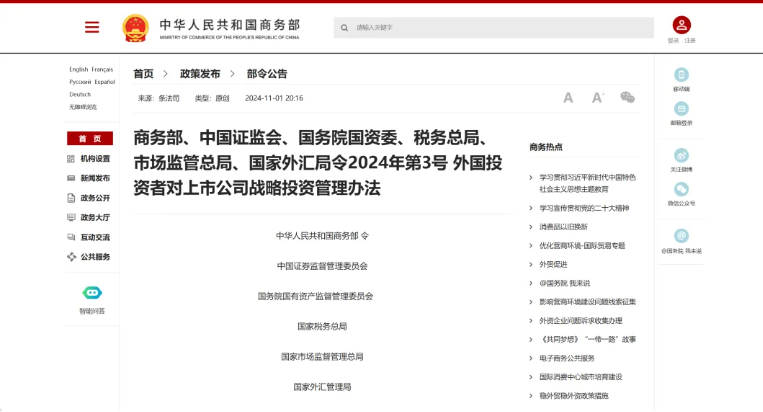
Task: Click the 登录 login link
Action: tap(673, 41)
